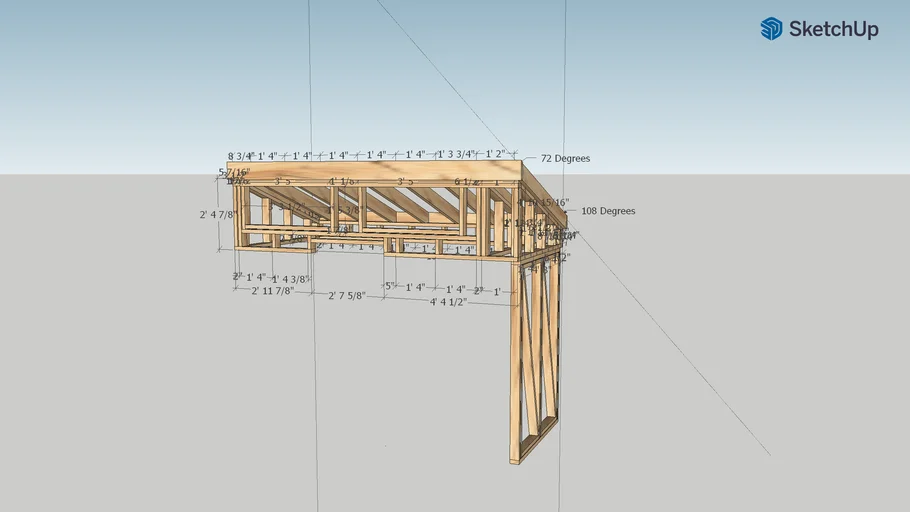Select the 72 Degrees angle label

(565, 159)
